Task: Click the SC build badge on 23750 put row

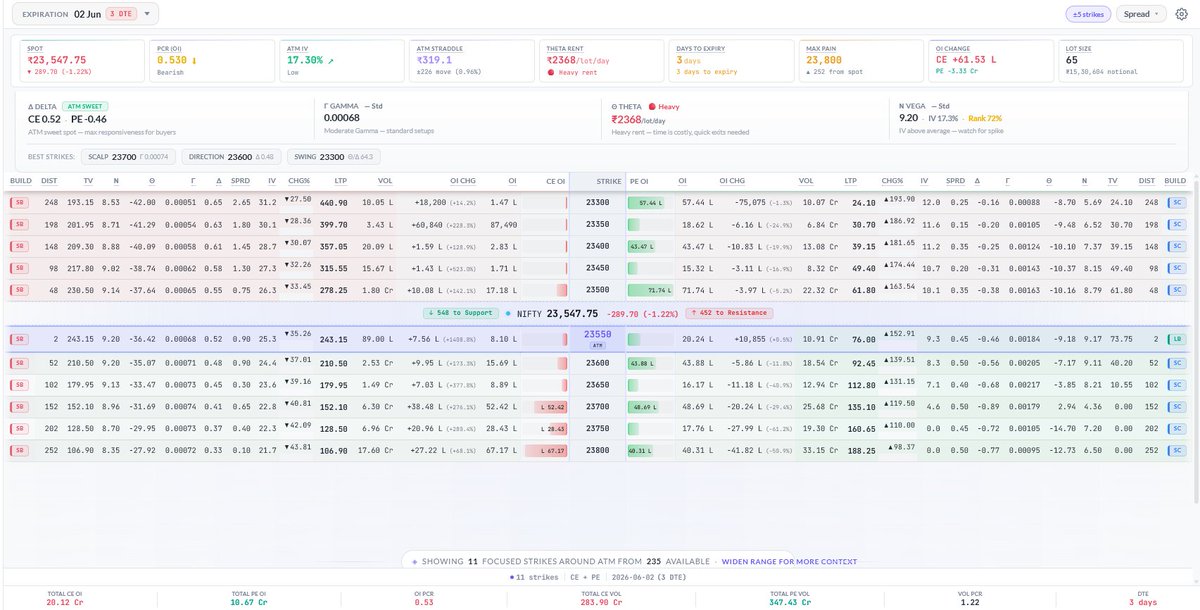Action: [x=1176, y=429]
